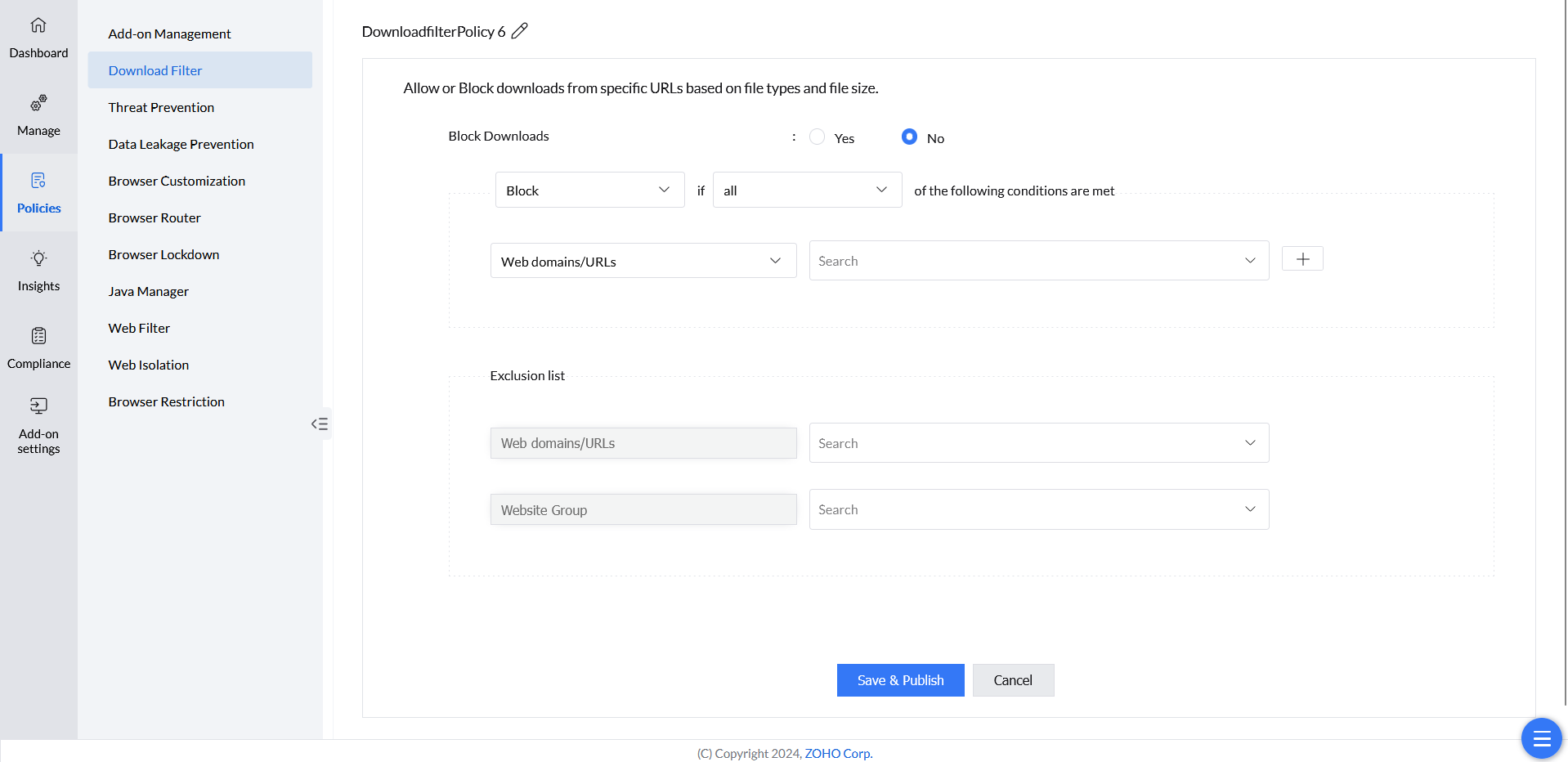
Task: Open the floating blue menu button
Action: pyautogui.click(x=1541, y=738)
